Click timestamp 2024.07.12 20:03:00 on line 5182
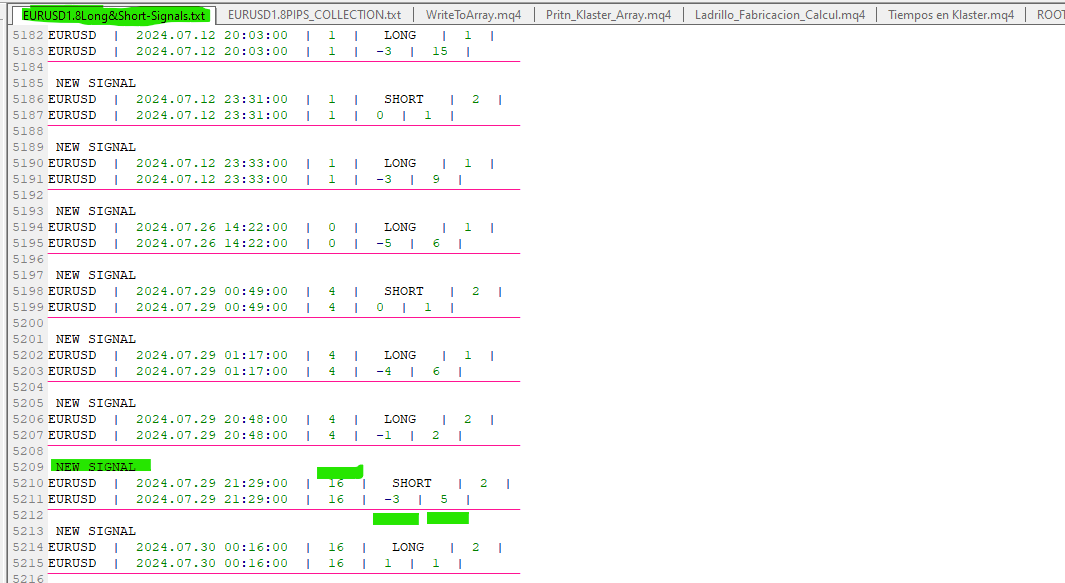1065x583 pixels. (212, 35)
